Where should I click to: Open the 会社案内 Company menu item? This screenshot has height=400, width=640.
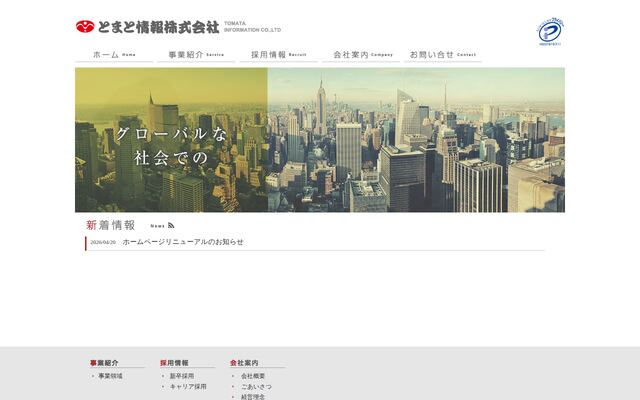(361, 55)
